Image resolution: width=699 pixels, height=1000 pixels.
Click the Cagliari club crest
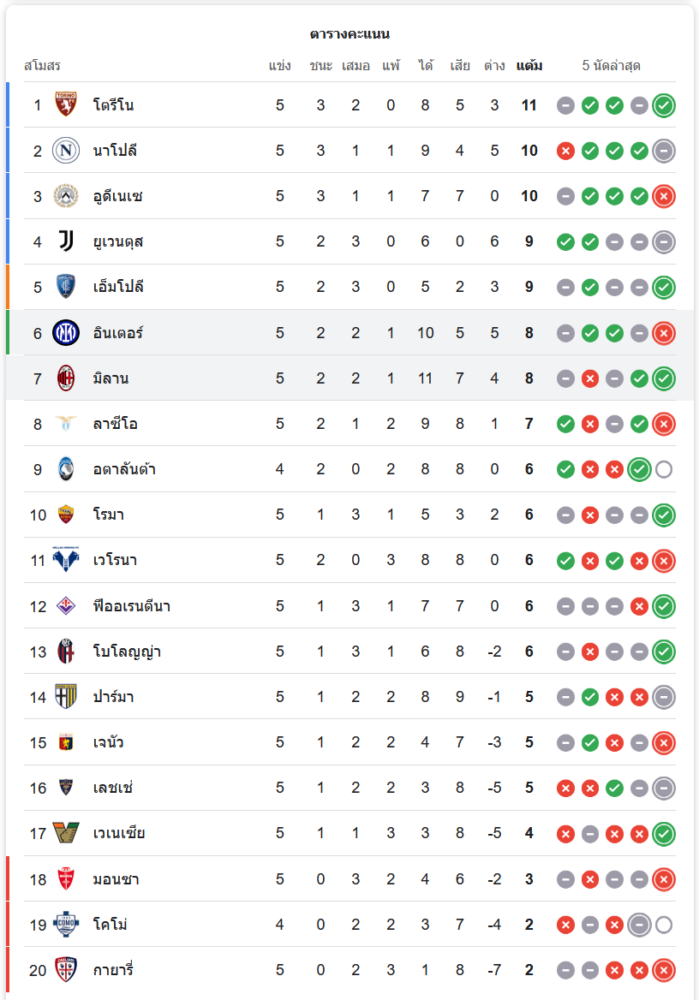[x=66, y=970]
